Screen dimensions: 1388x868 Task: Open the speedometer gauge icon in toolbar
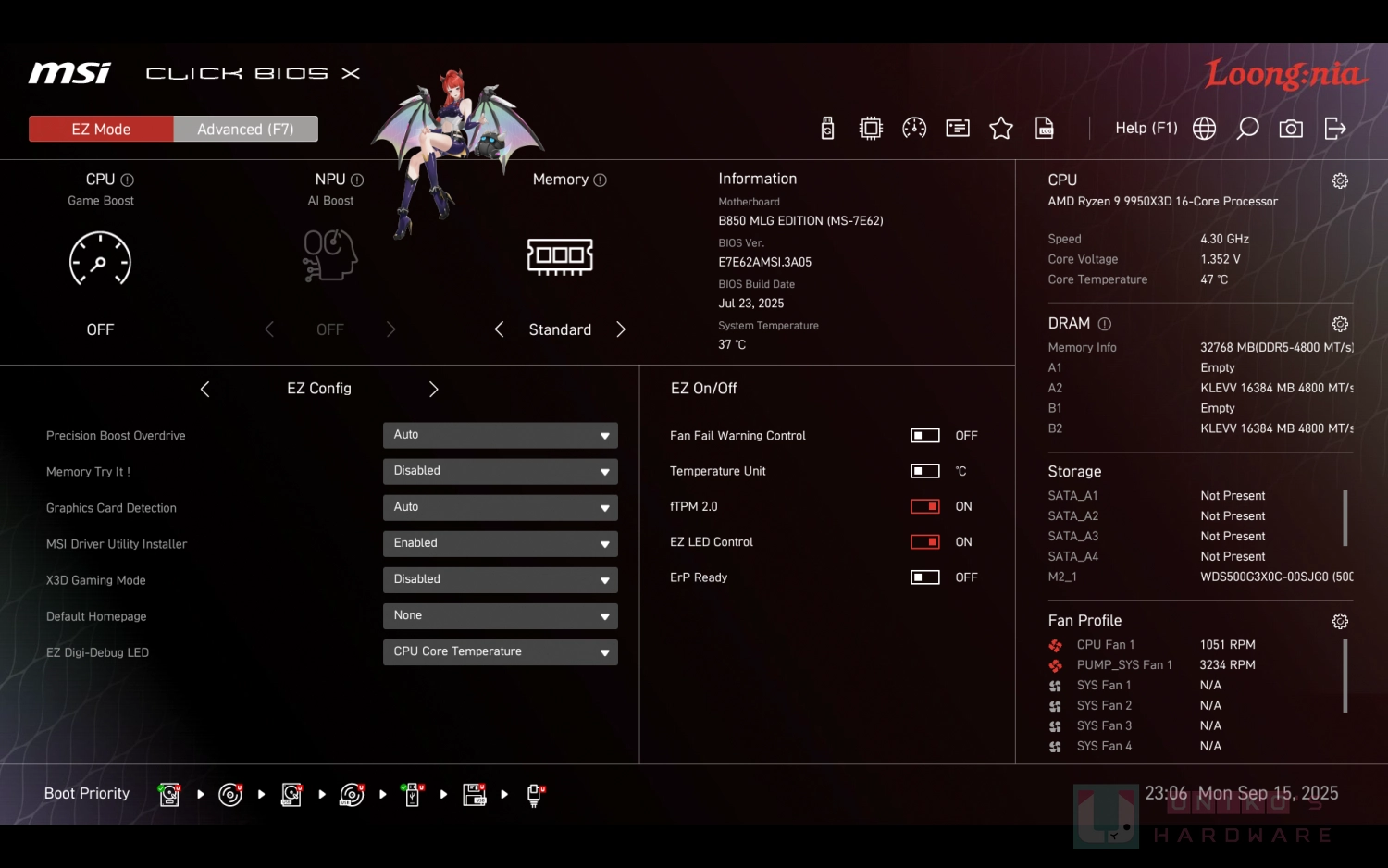click(x=914, y=129)
